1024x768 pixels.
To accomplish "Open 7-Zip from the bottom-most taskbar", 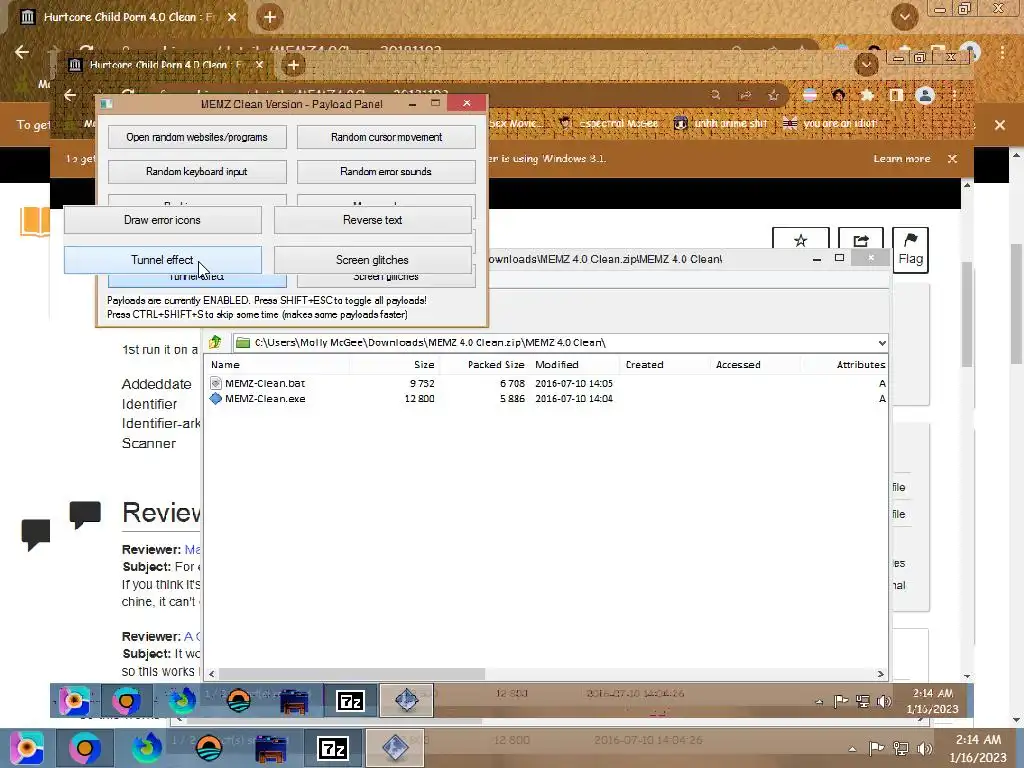I will [332, 748].
